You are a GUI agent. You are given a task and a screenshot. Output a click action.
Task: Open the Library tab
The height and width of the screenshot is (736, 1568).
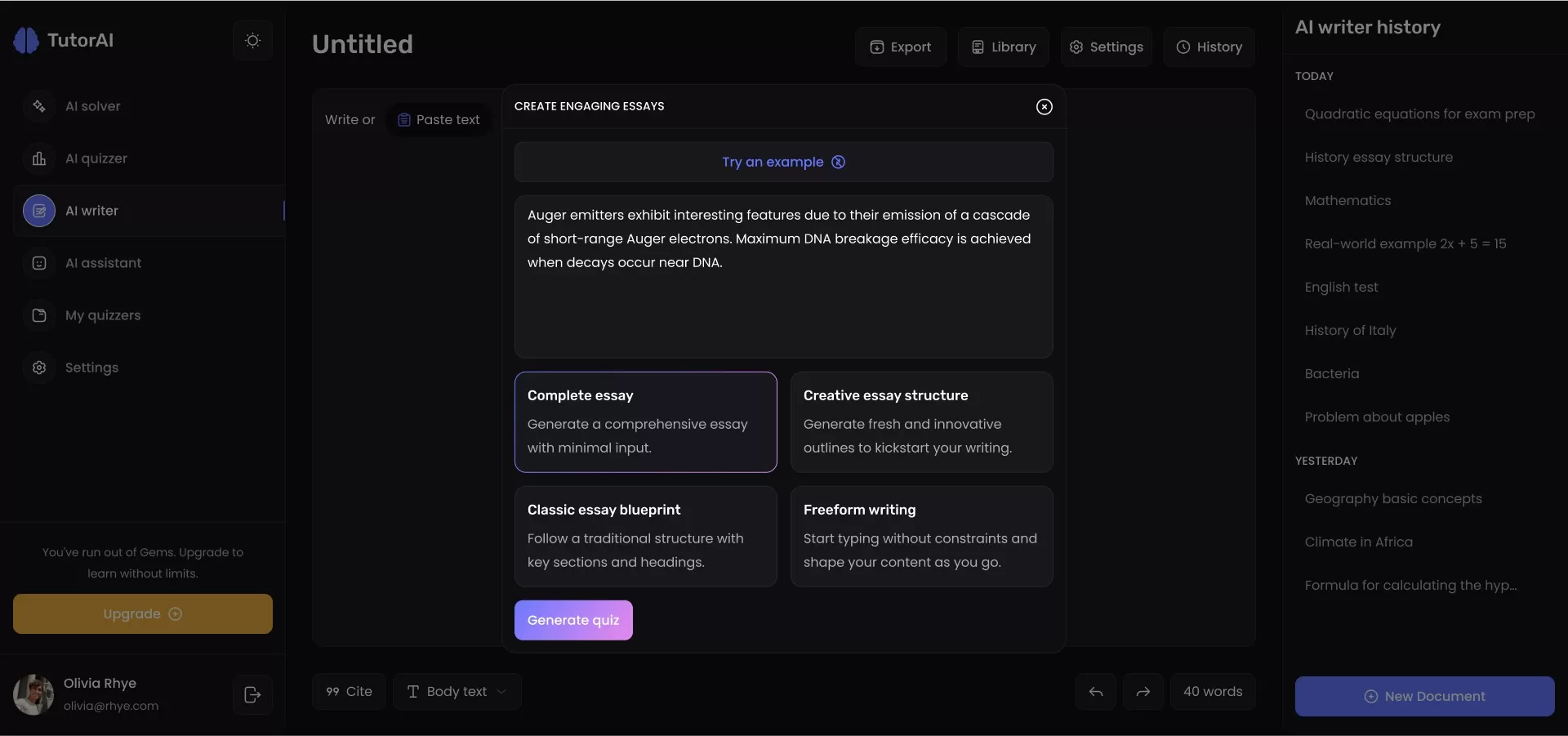(x=1003, y=47)
